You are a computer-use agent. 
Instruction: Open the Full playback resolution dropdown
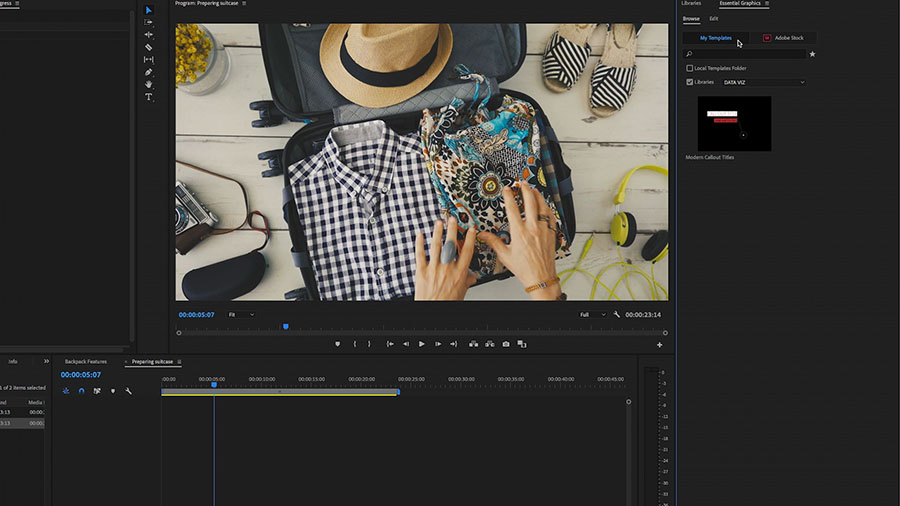[x=592, y=314]
